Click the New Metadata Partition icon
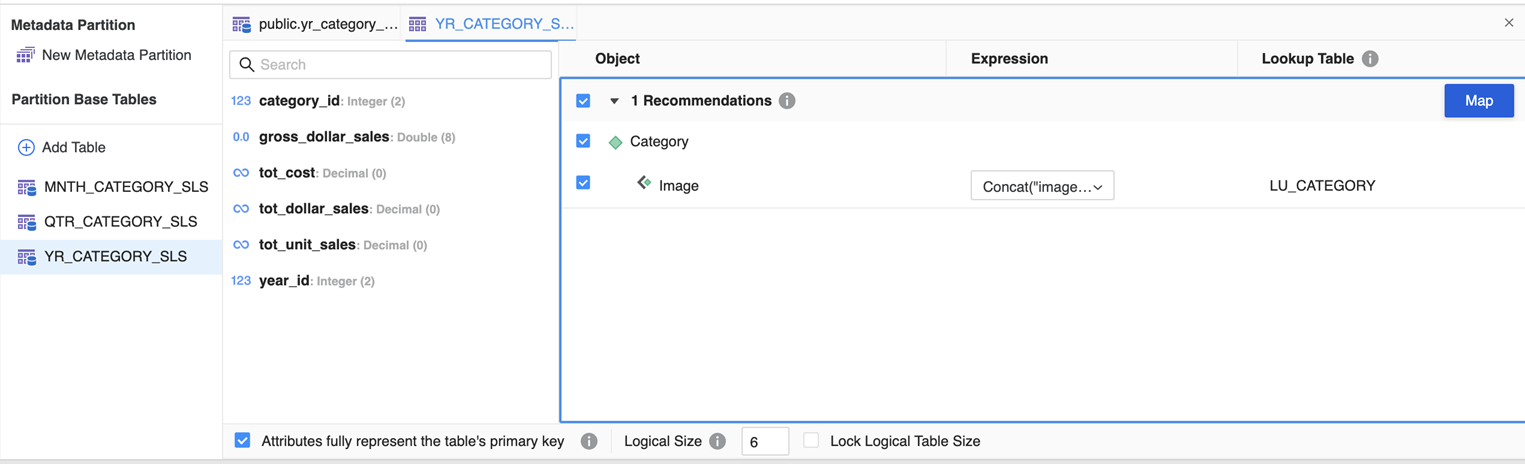This screenshot has width=1525, height=464. coord(25,56)
